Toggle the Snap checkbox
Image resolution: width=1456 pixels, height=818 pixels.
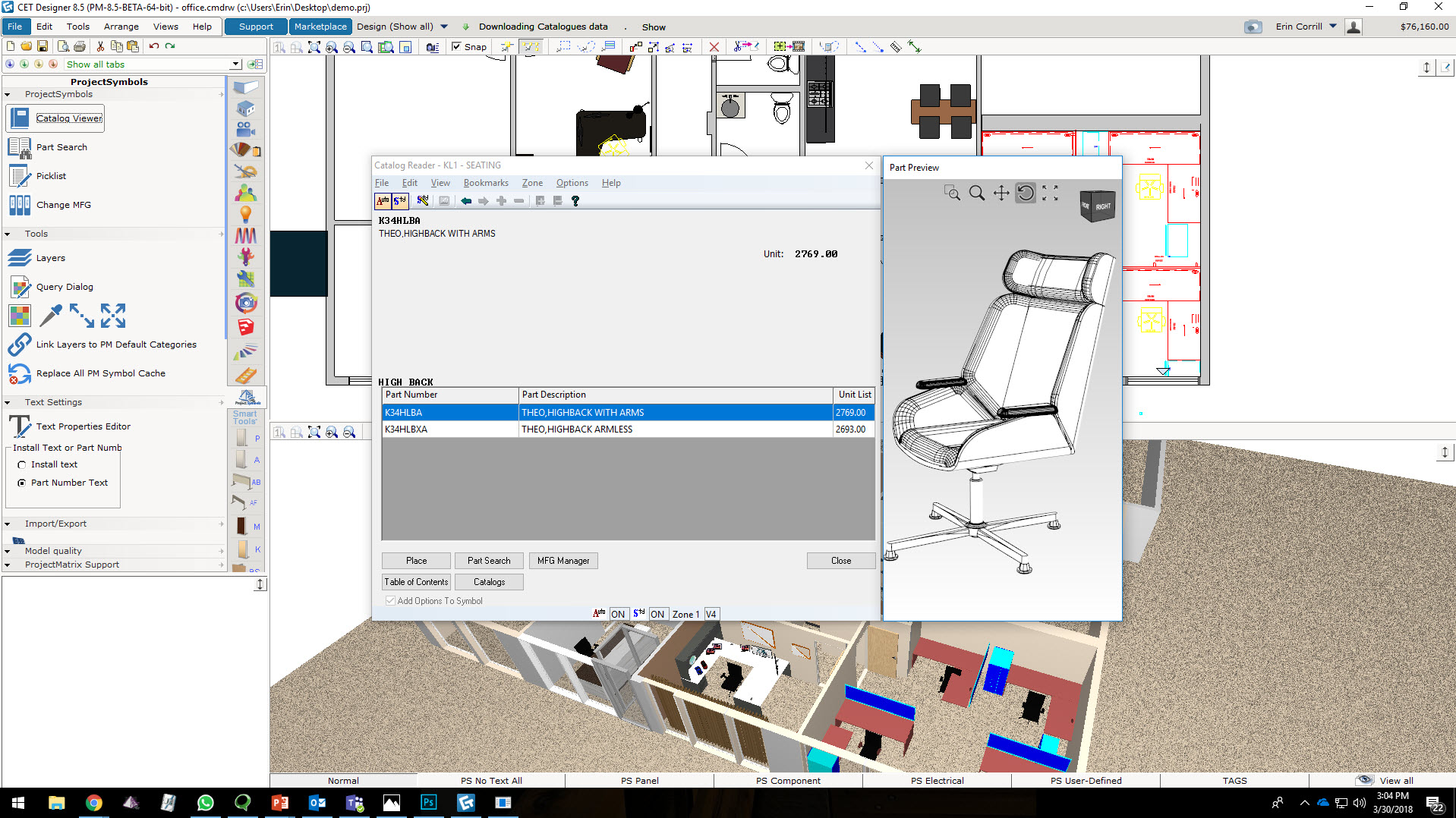[x=456, y=47]
